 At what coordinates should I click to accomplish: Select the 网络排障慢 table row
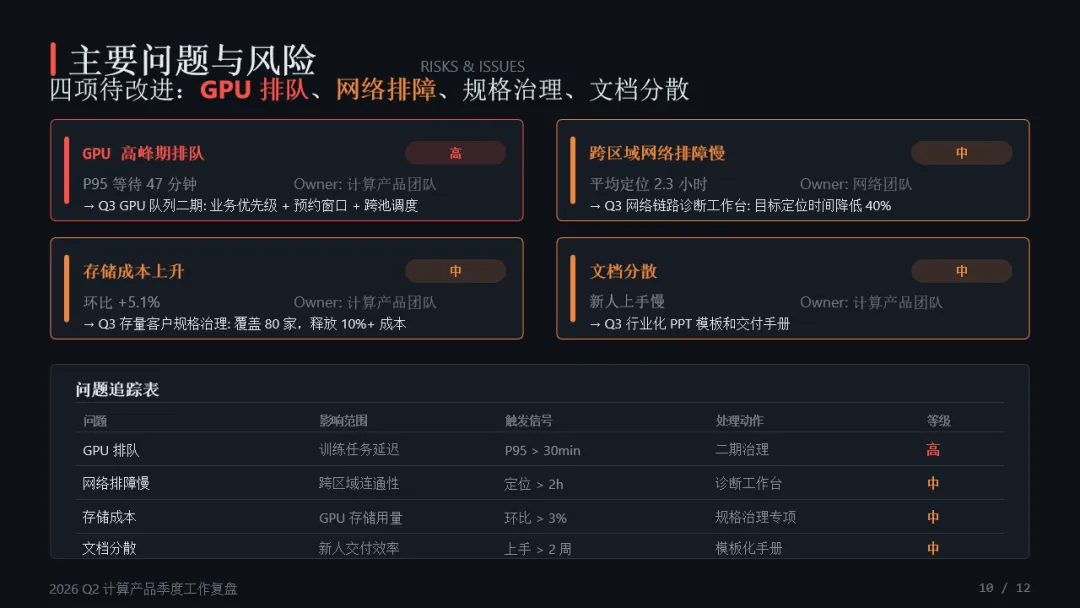(x=539, y=483)
